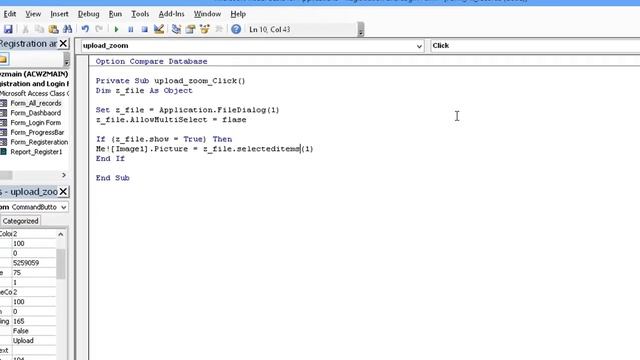Toggle Design Mode icon

coord(159,29)
